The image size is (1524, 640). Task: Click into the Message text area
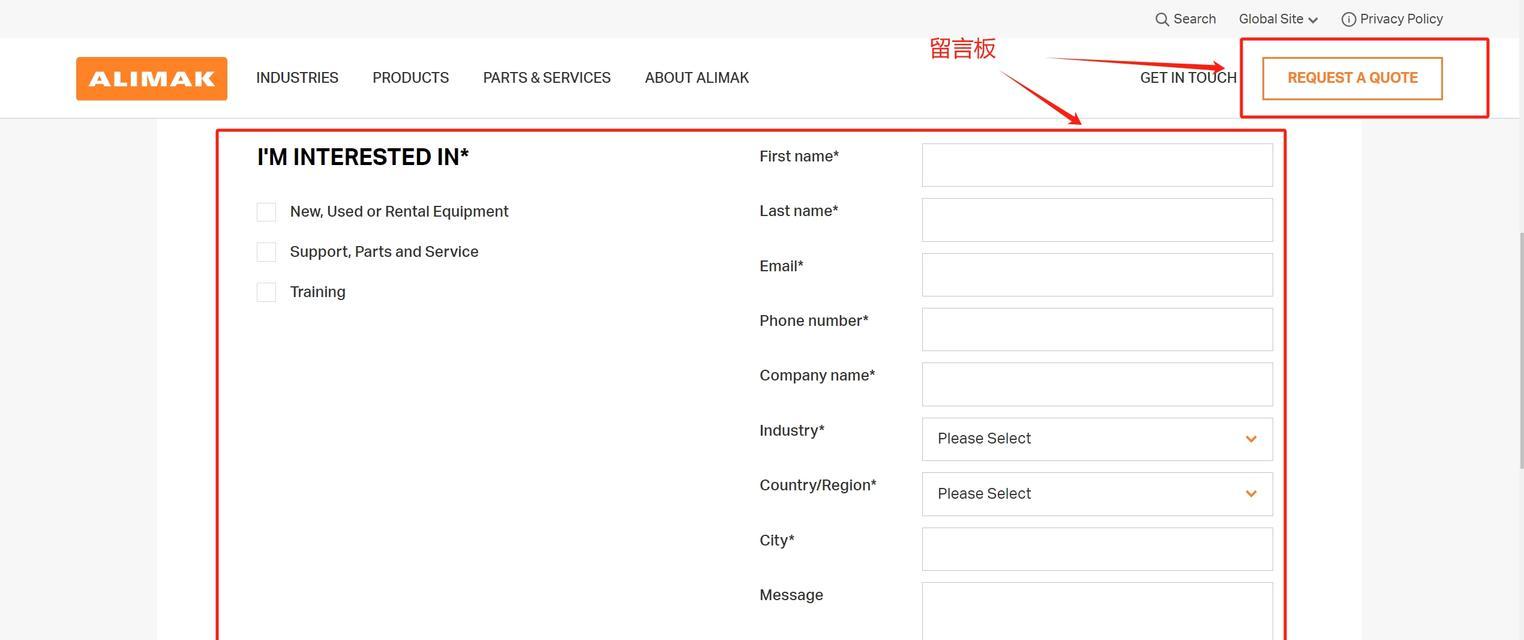point(1097,611)
